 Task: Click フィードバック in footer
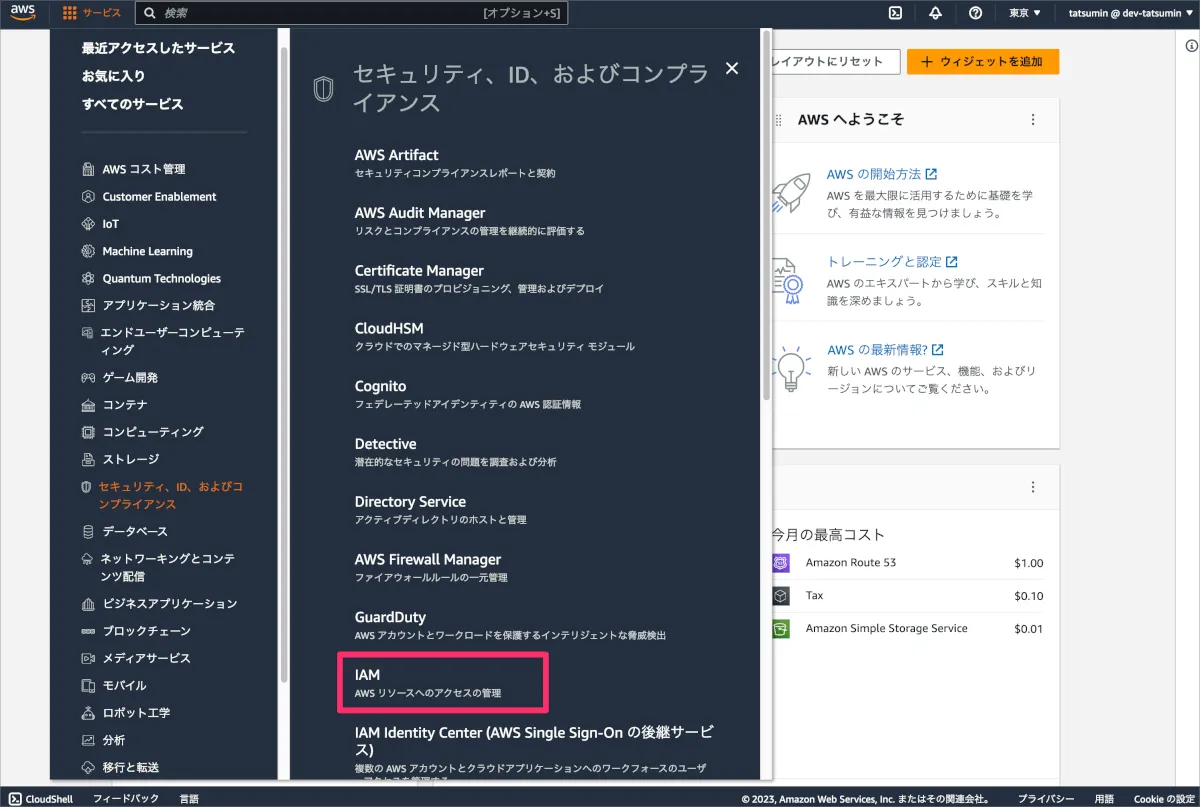126,799
